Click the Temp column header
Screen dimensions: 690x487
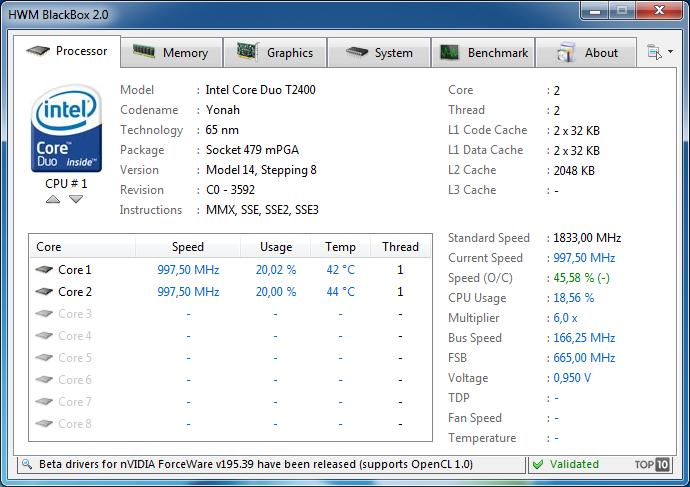[x=340, y=247]
